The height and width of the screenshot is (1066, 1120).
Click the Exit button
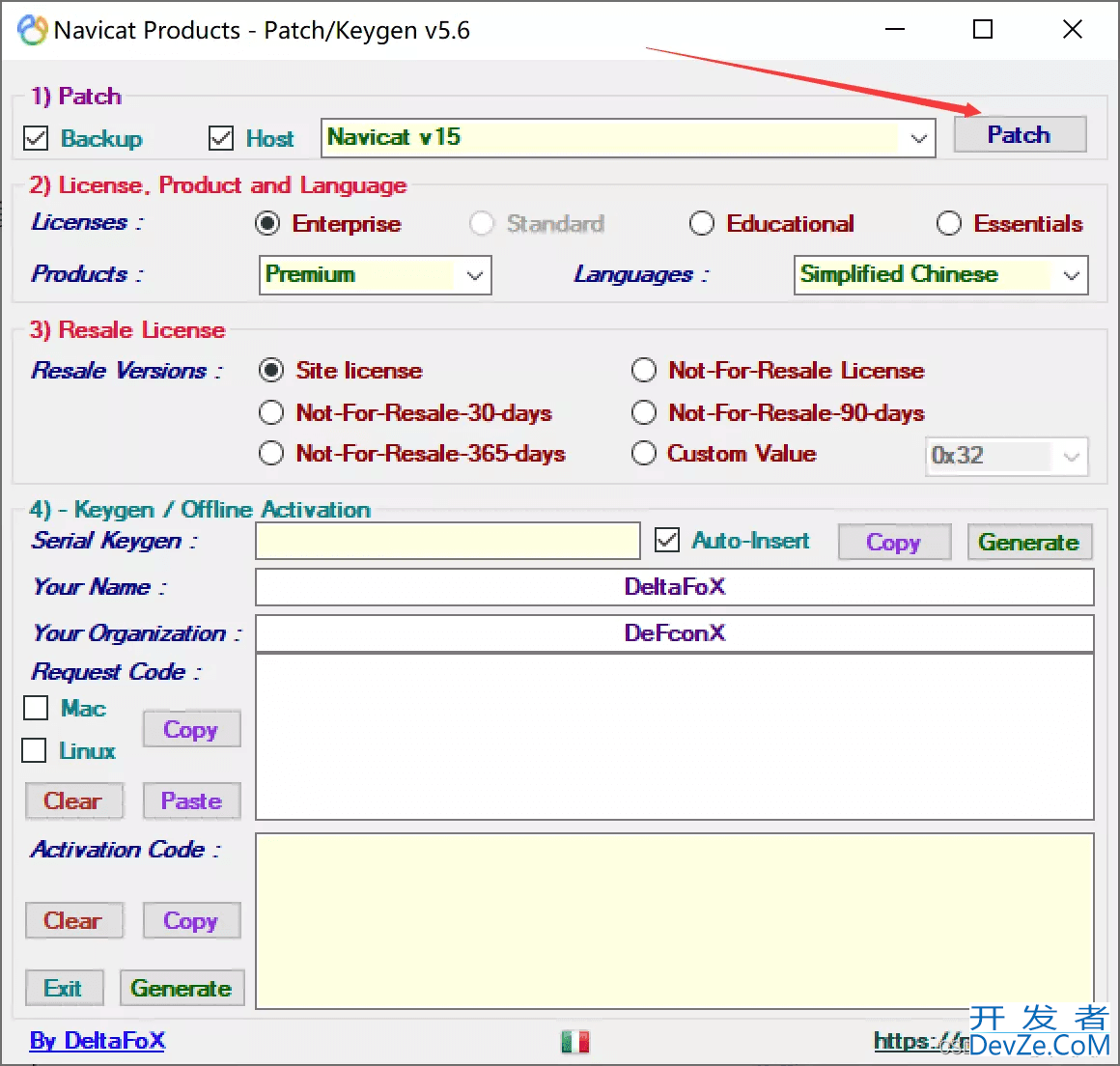tap(65, 988)
